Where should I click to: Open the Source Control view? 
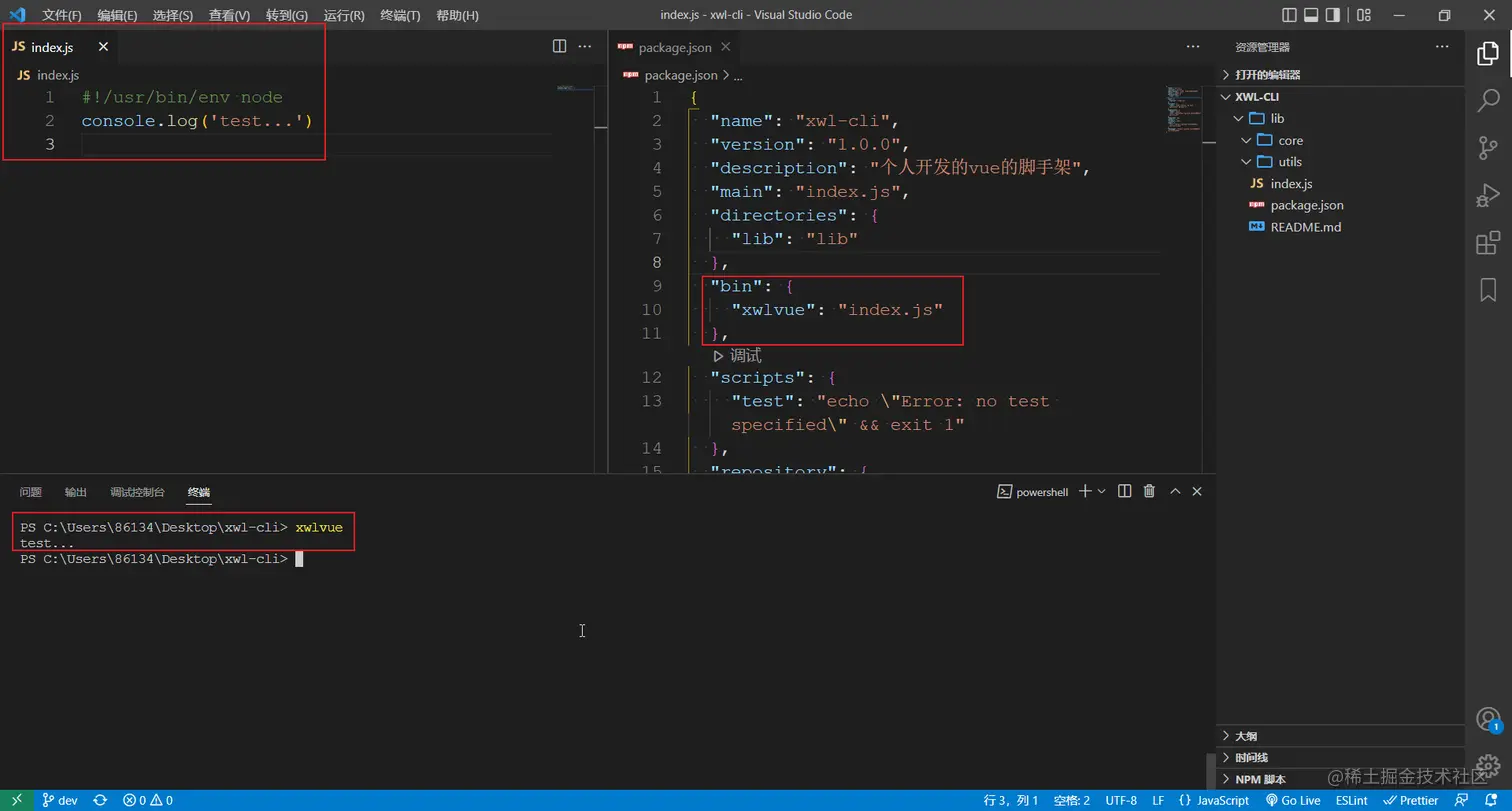tap(1488, 148)
